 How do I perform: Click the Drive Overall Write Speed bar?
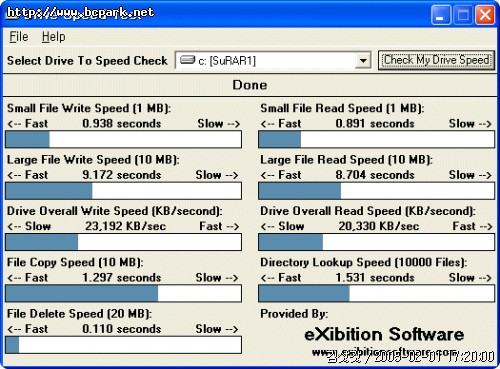click(x=123, y=242)
